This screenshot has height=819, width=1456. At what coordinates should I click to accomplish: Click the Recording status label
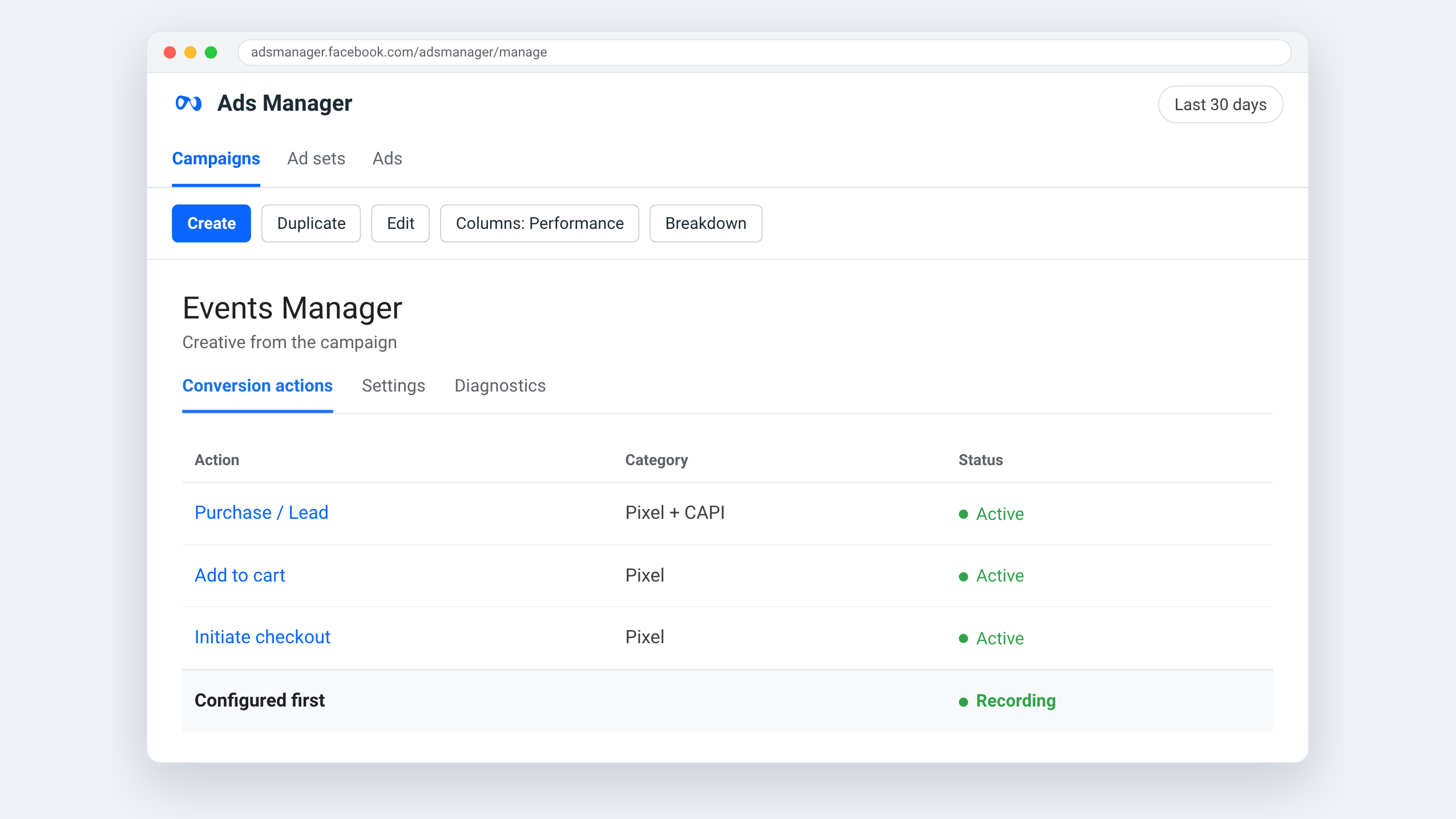click(1007, 701)
